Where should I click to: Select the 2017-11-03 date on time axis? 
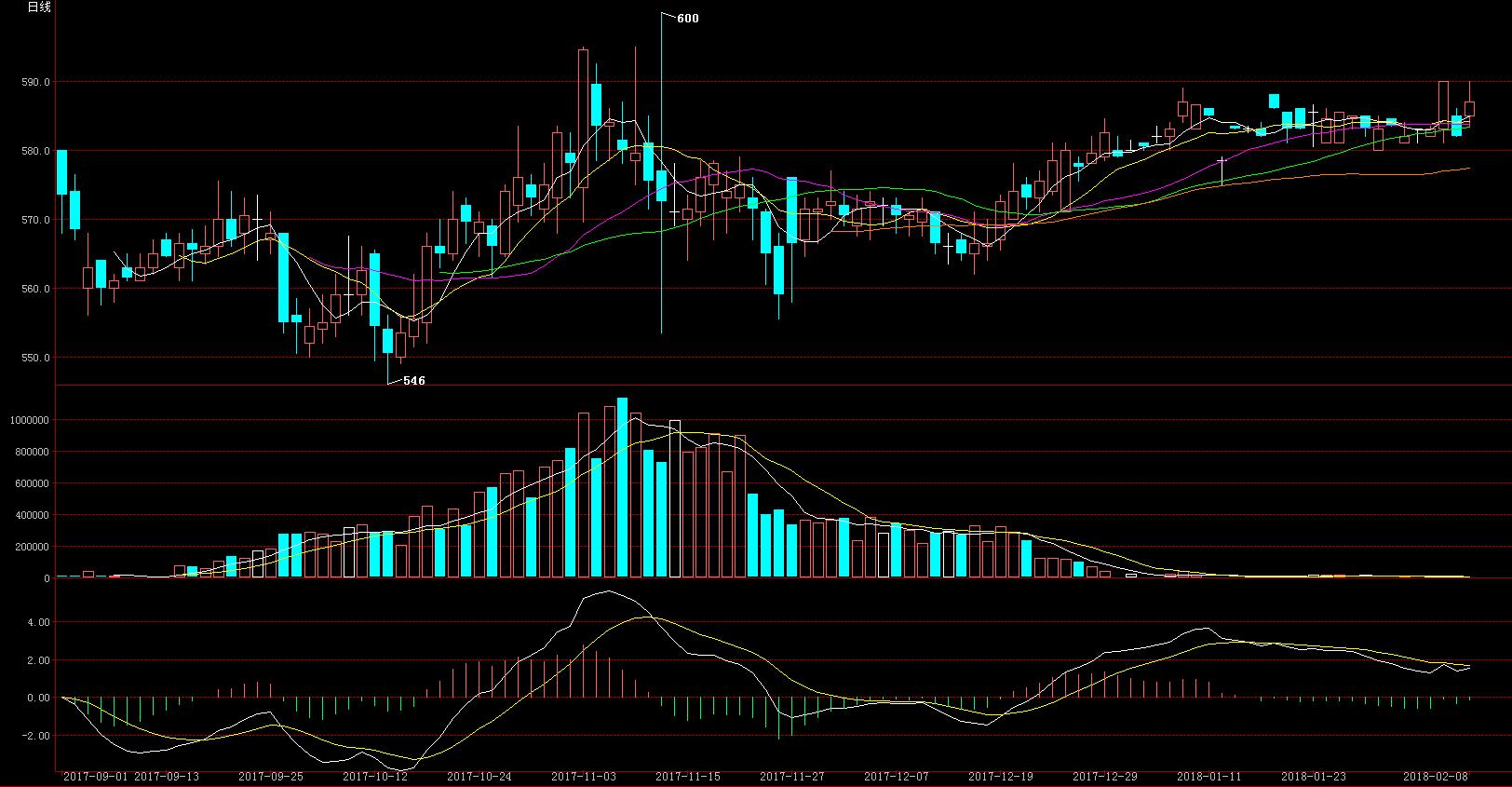click(584, 776)
